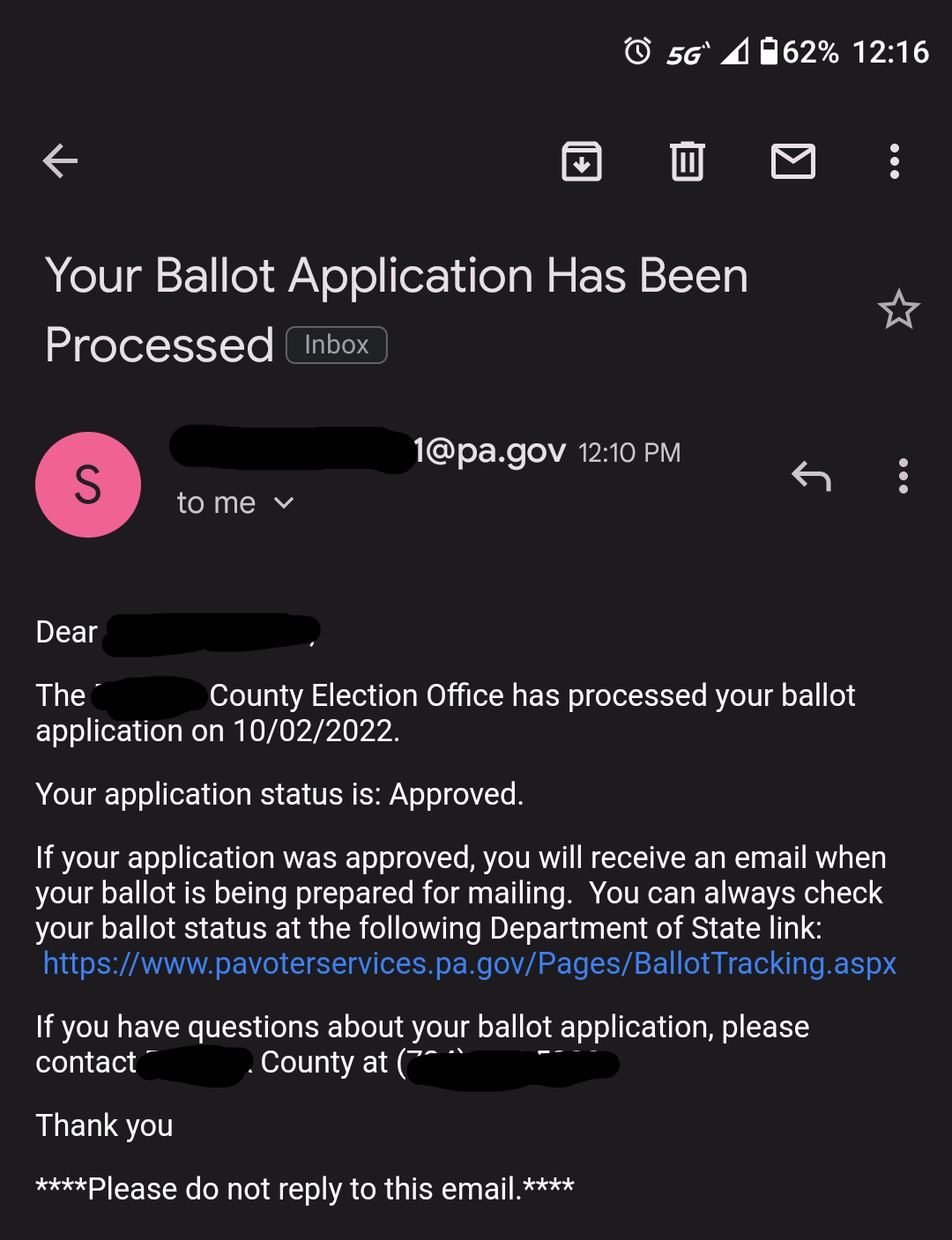The image size is (952, 1240).
Task: Tap the sender address ending in @pa.gov
Action: [x=368, y=450]
